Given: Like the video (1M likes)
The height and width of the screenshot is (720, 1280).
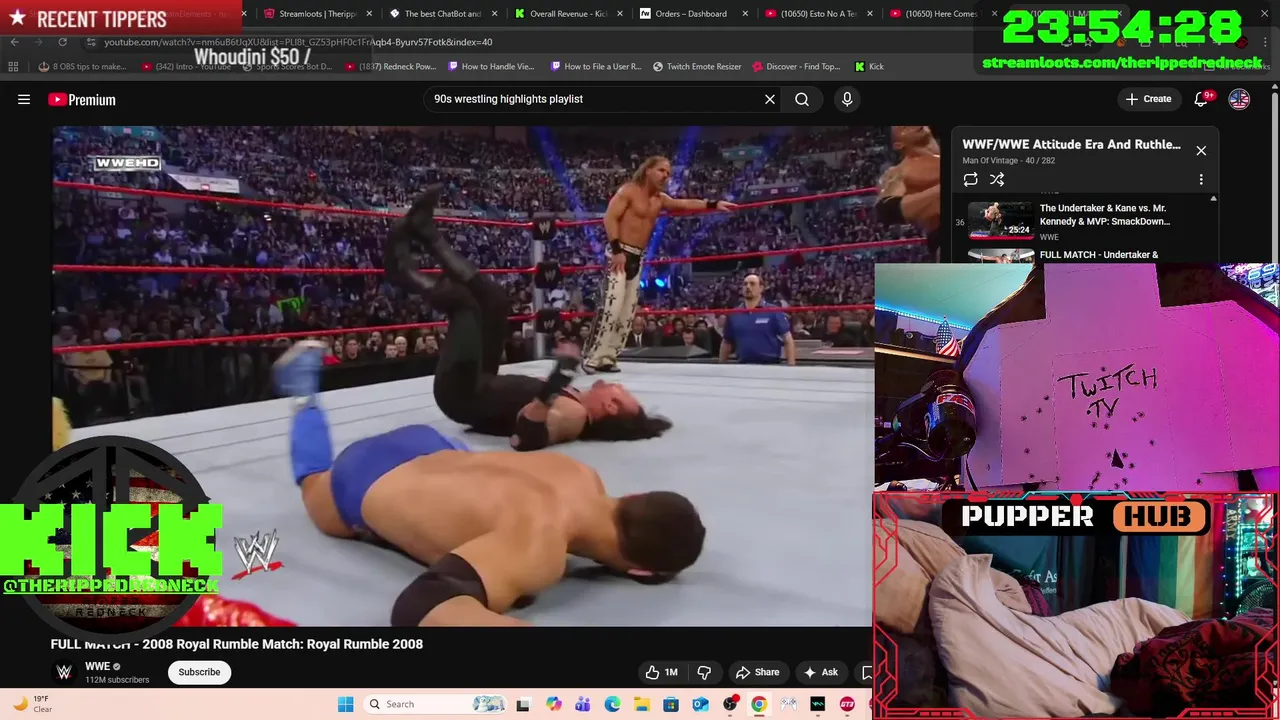Looking at the screenshot, I should tap(662, 672).
